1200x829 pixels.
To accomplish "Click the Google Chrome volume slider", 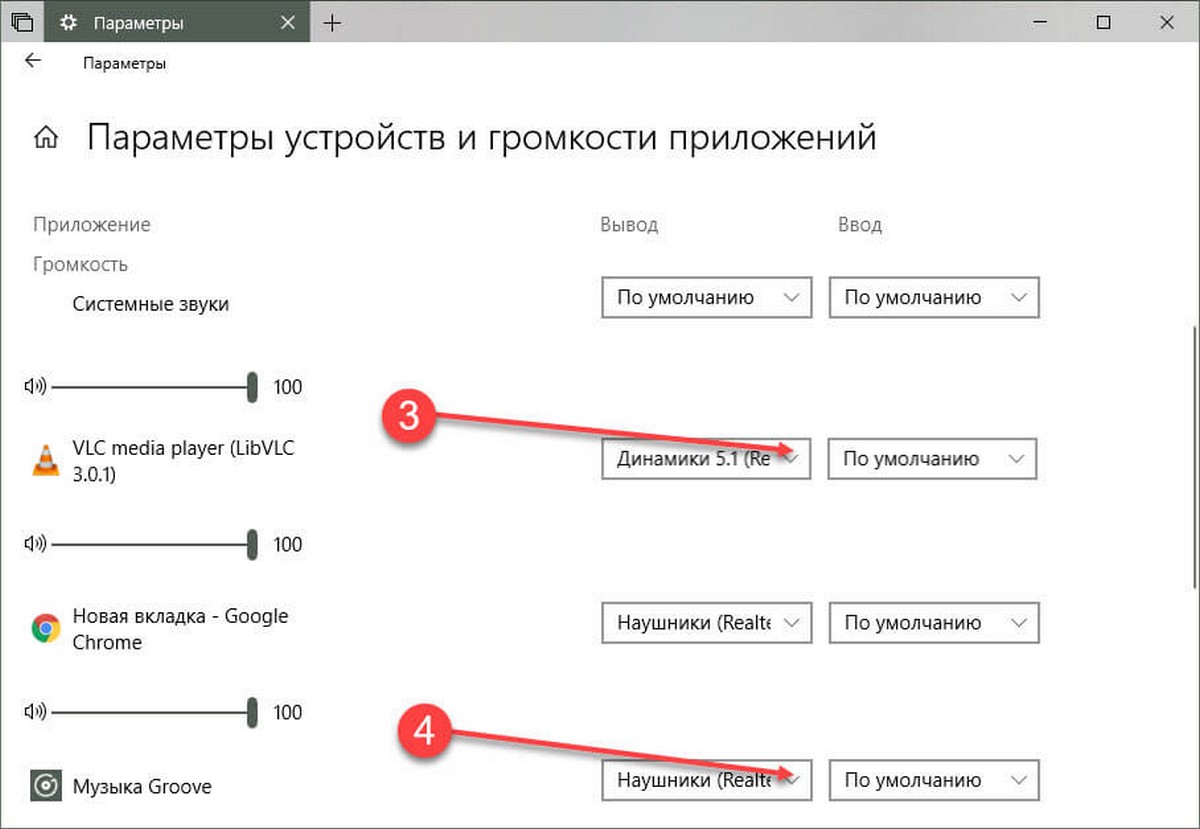I will 155,712.
